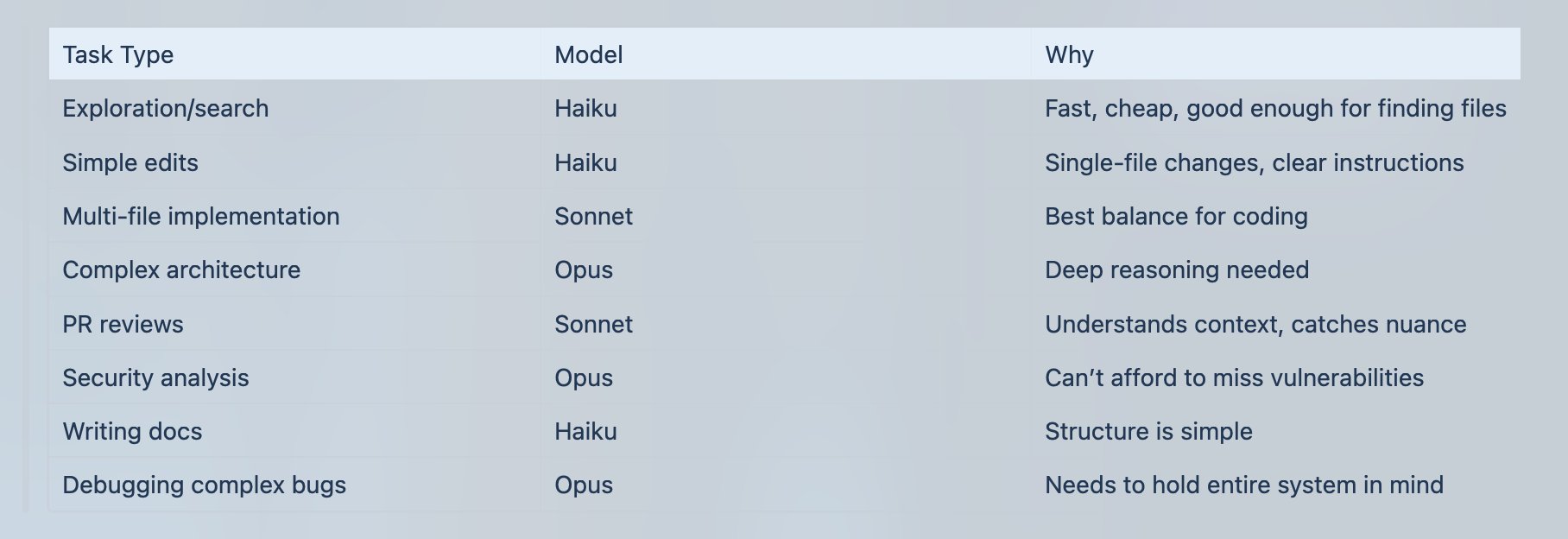Select the "Security analysis" cell
Image resolution: width=1568 pixels, height=539 pixels.
pos(155,378)
